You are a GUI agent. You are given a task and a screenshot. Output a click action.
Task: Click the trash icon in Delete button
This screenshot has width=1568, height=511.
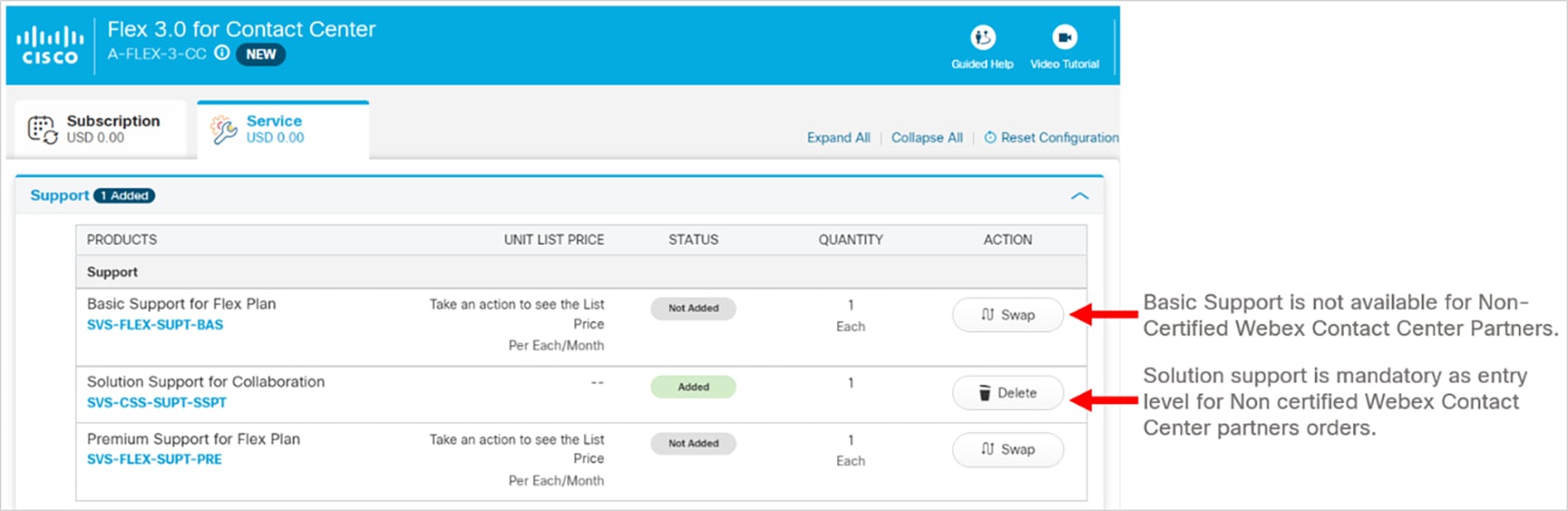[x=984, y=393]
